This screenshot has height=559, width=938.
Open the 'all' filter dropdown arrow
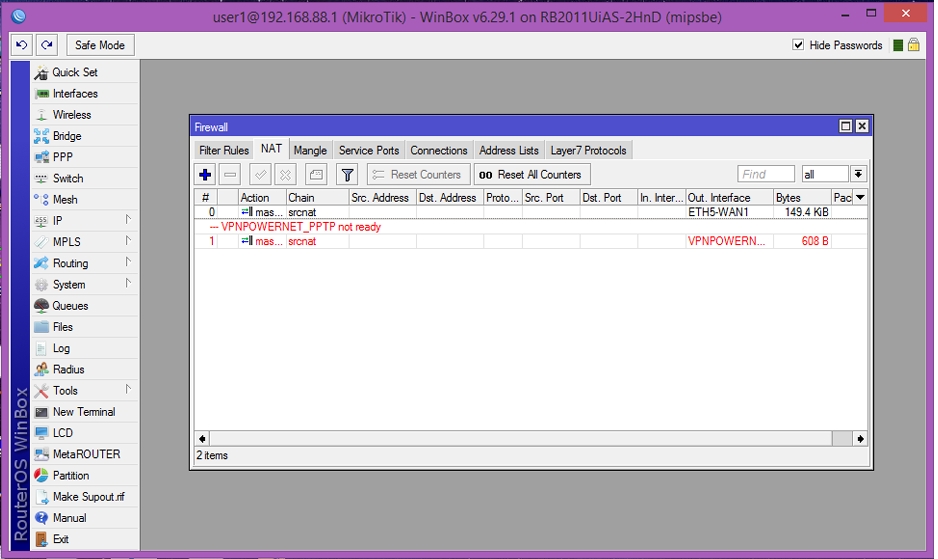(x=858, y=174)
